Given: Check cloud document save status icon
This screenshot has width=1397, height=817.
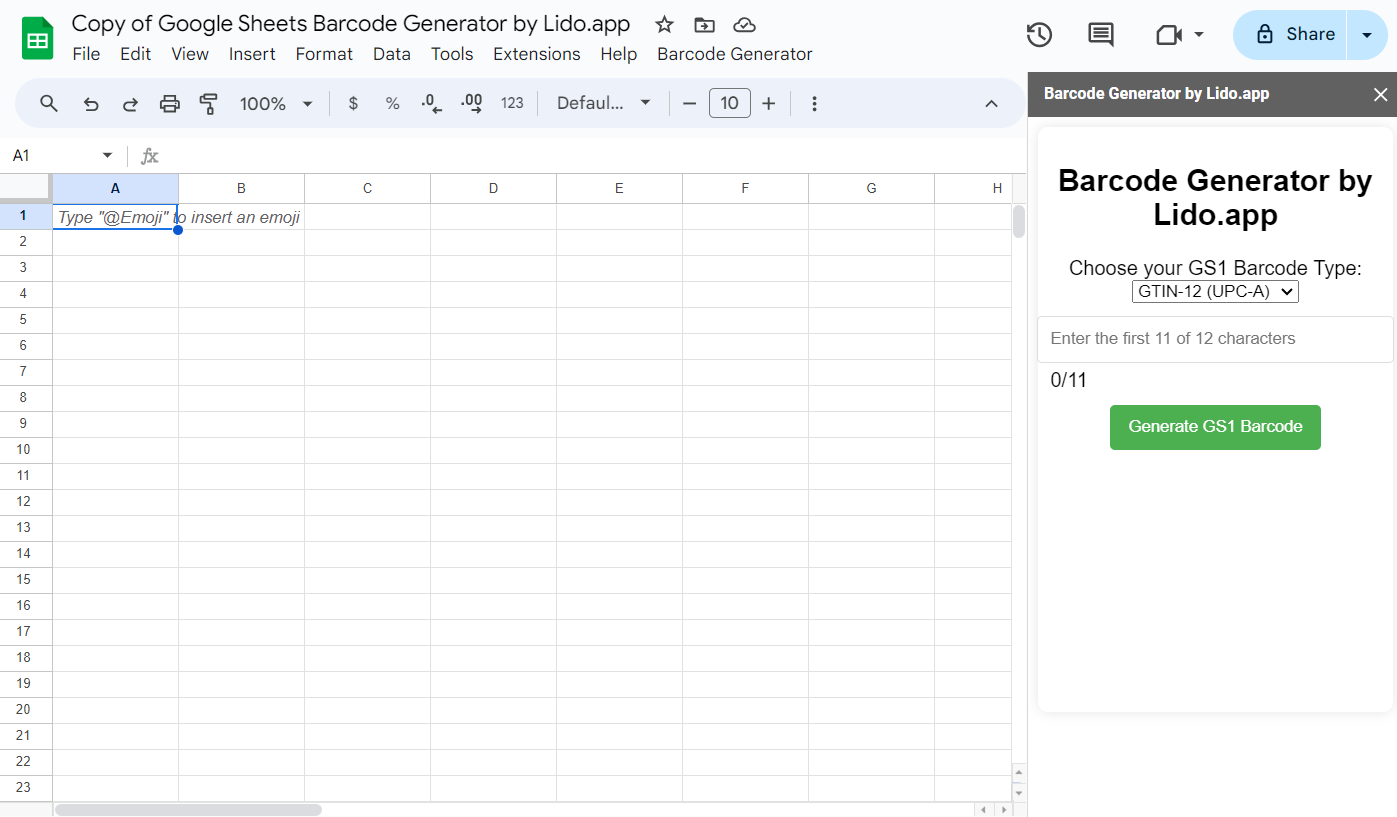Looking at the screenshot, I should 744,25.
